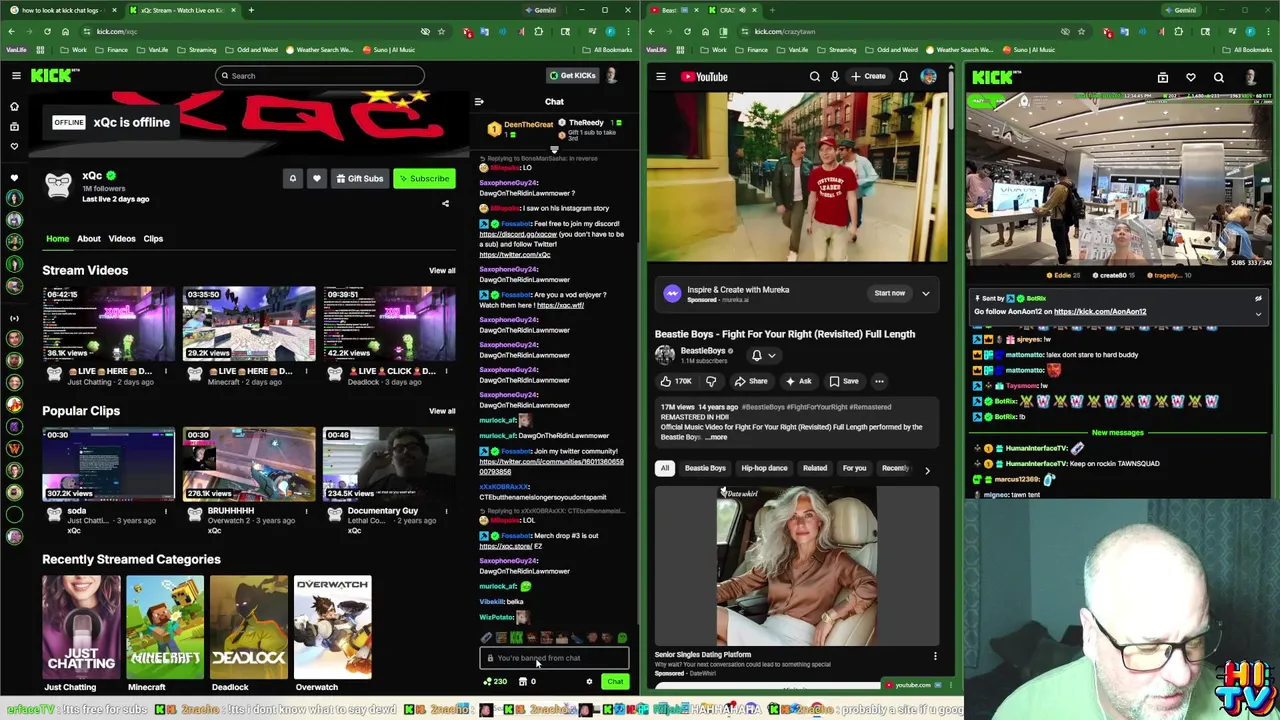
Task: Open BeastieBoys notification bell dropdown
Action: (x=762, y=355)
